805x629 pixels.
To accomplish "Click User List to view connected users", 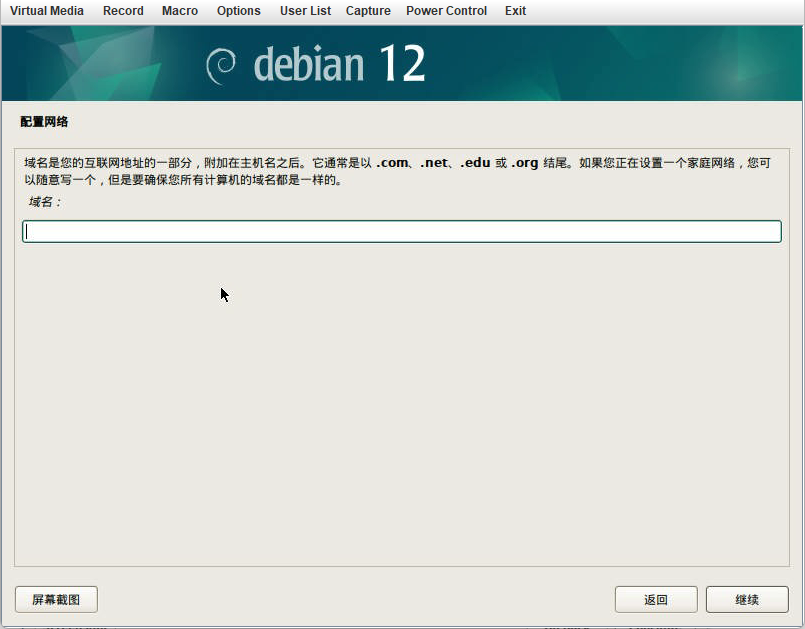I will click(x=305, y=11).
